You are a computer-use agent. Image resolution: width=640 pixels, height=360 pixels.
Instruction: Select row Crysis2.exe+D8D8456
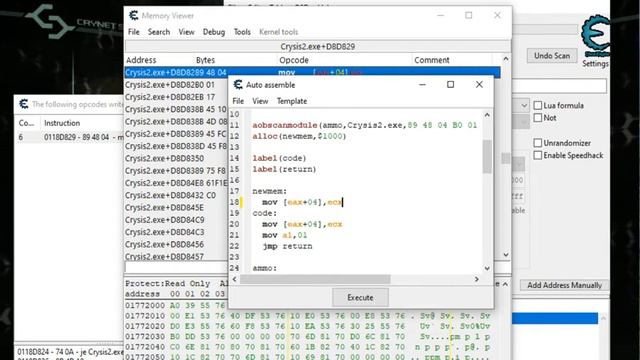coord(176,244)
